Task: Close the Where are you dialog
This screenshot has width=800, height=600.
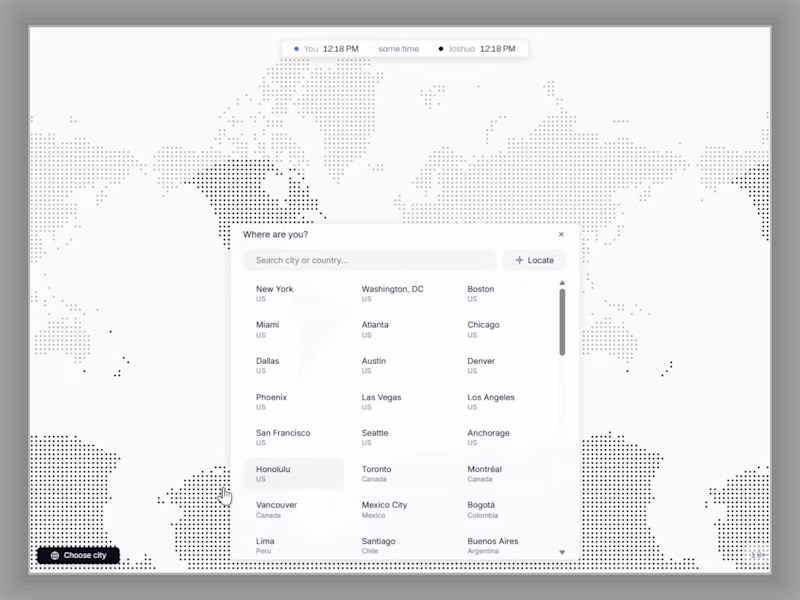Action: (x=561, y=234)
